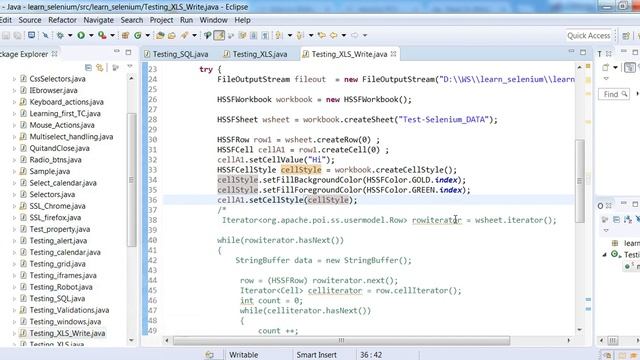Open the Open Perspective icon
The height and width of the screenshot is (360, 640).
[626, 36]
